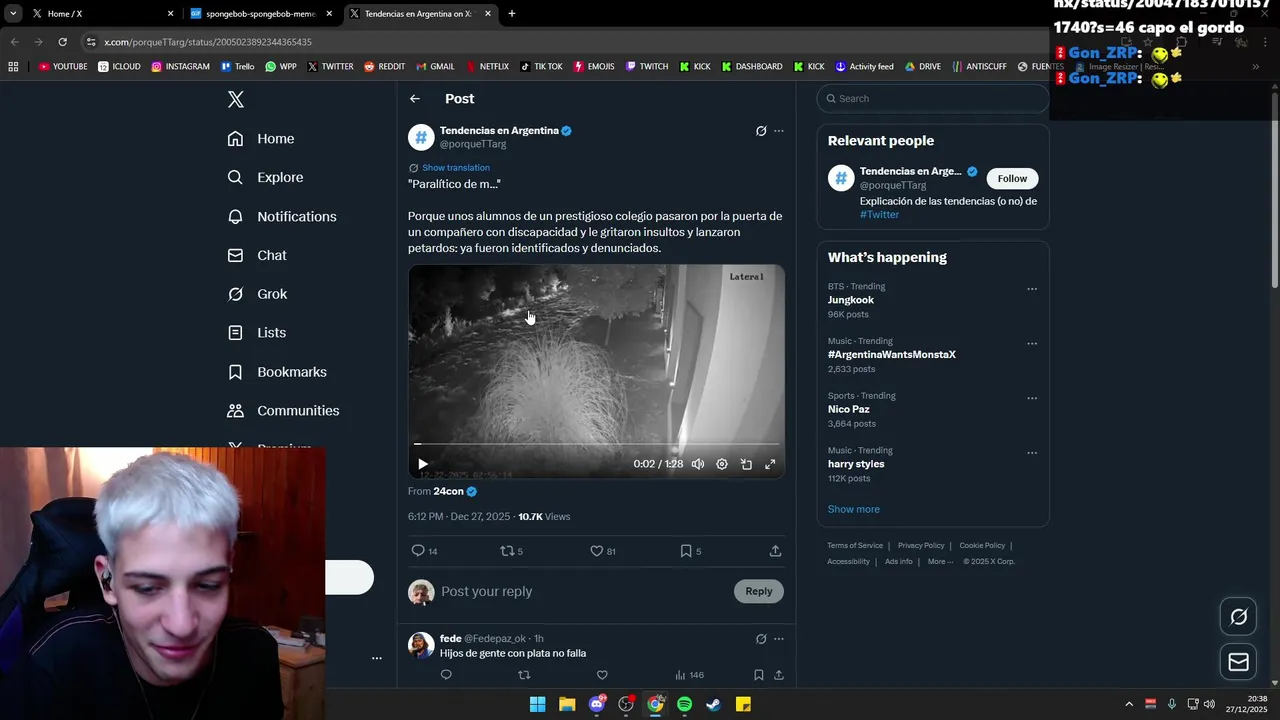Open TWITCH bookmark
This screenshot has width=1280, height=720.
click(x=647, y=67)
